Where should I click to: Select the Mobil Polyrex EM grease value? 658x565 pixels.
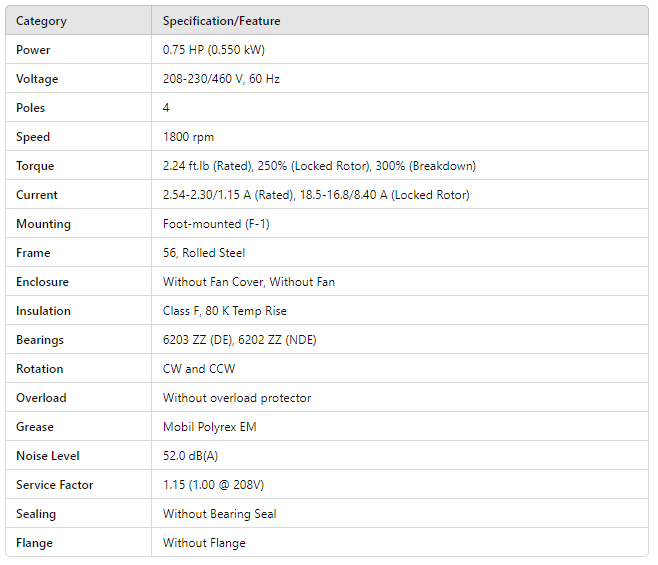click(210, 427)
